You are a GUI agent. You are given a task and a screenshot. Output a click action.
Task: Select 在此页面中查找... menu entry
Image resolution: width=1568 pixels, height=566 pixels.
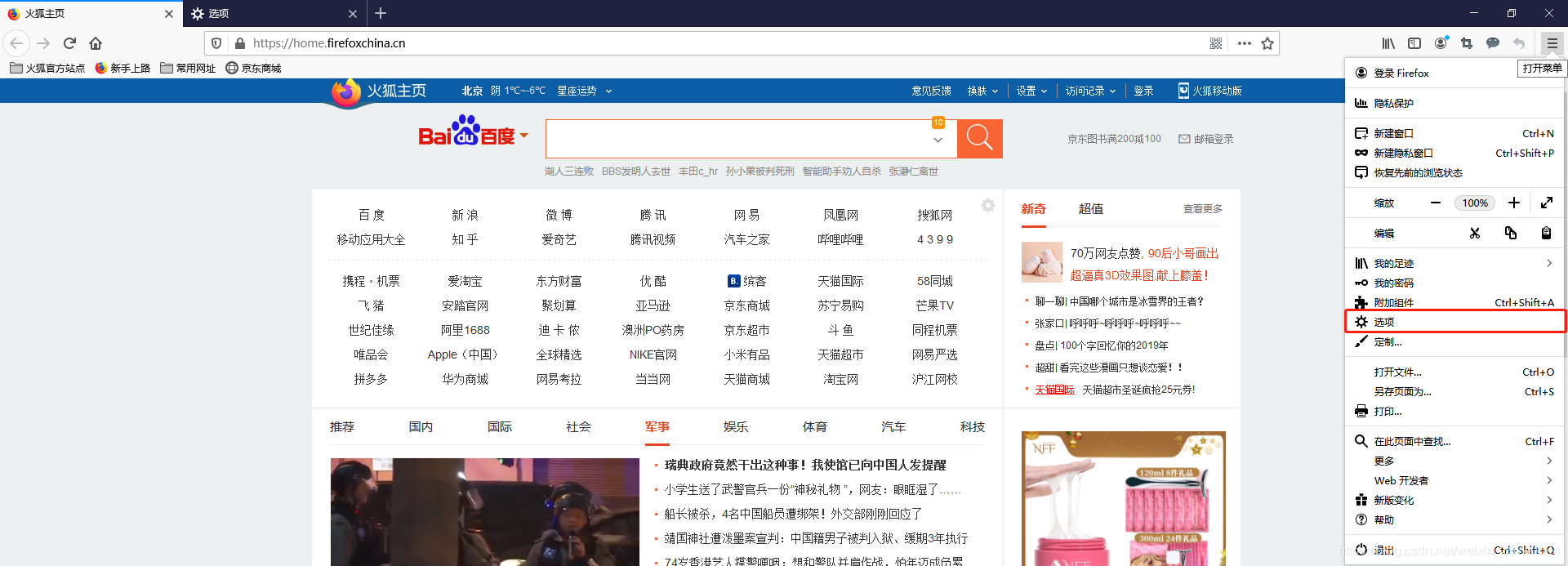click(x=1455, y=441)
